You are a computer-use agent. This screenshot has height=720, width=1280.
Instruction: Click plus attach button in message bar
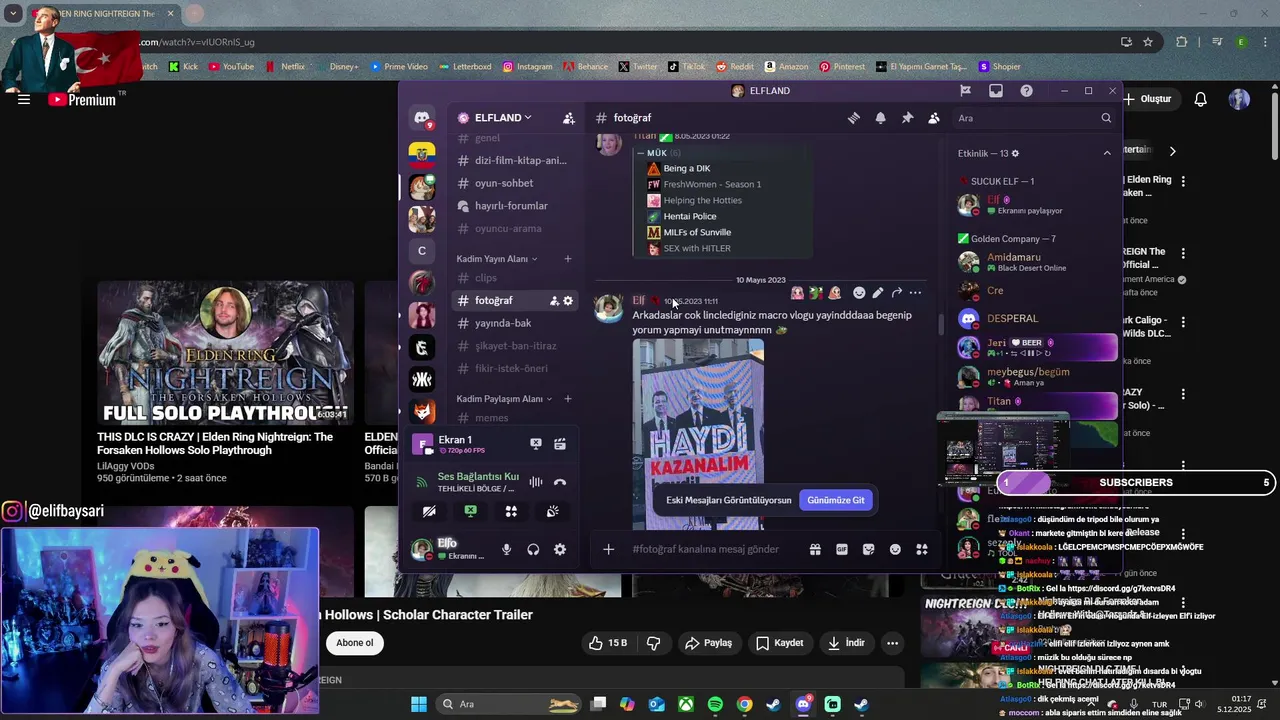point(608,549)
